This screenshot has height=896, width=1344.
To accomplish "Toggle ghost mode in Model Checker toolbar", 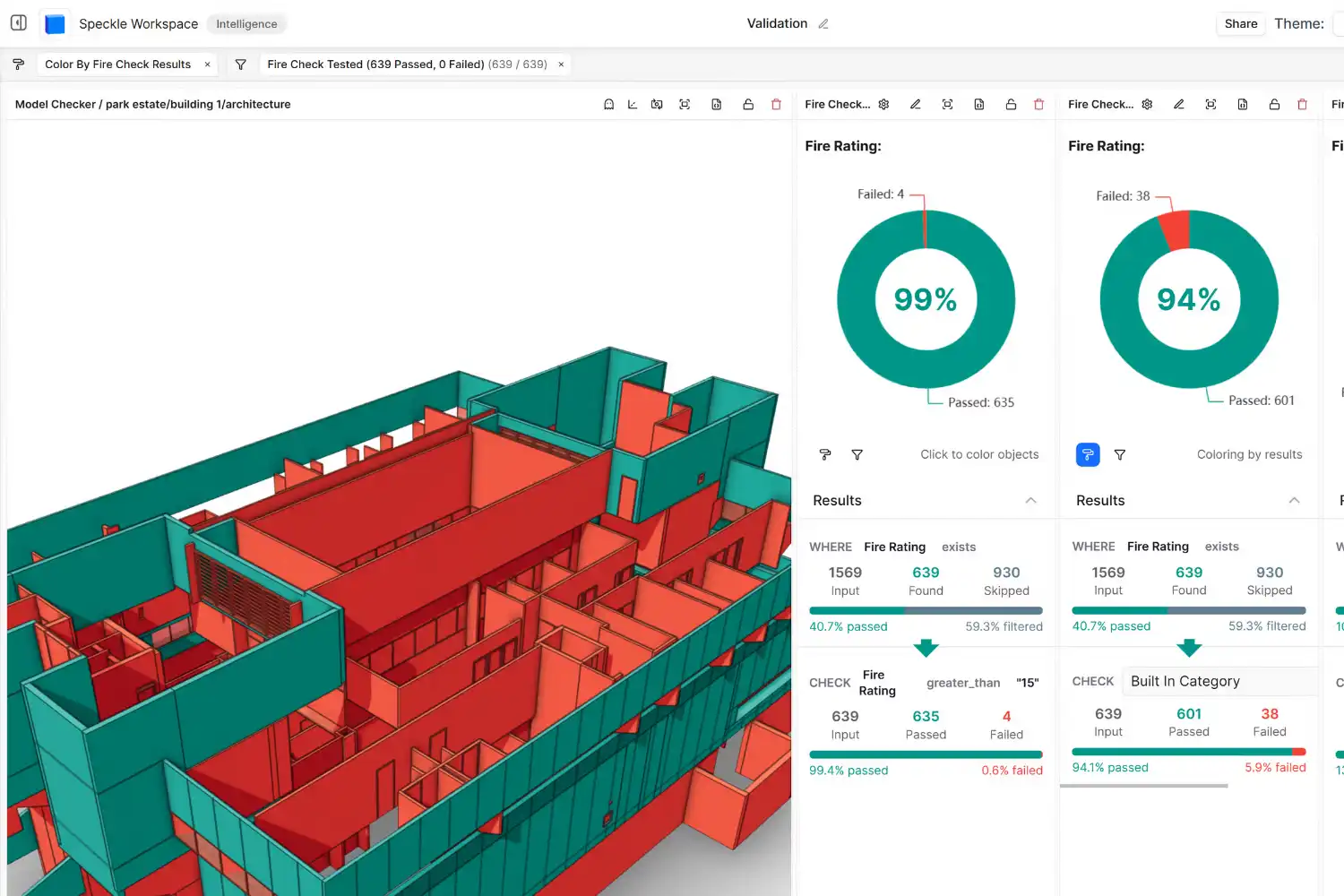I will click(x=608, y=105).
